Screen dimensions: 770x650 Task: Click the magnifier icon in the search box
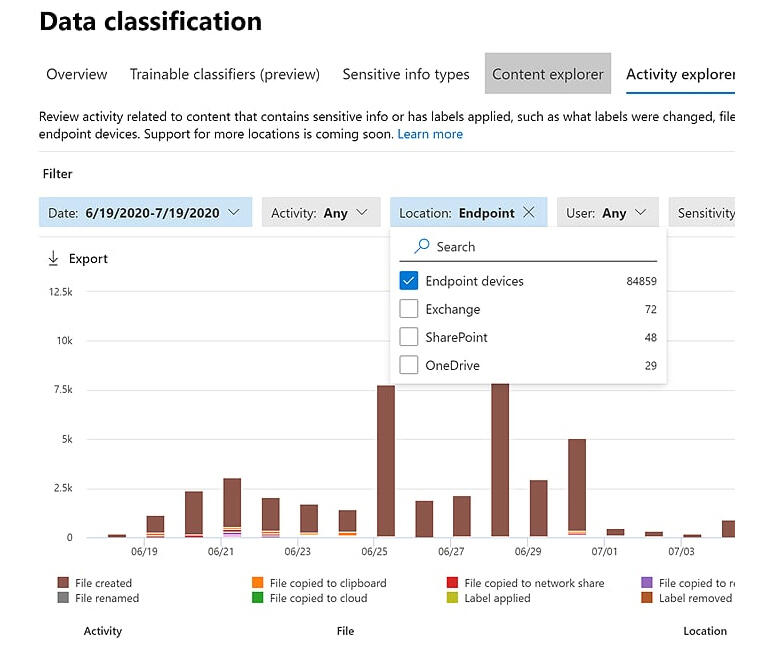coord(422,246)
